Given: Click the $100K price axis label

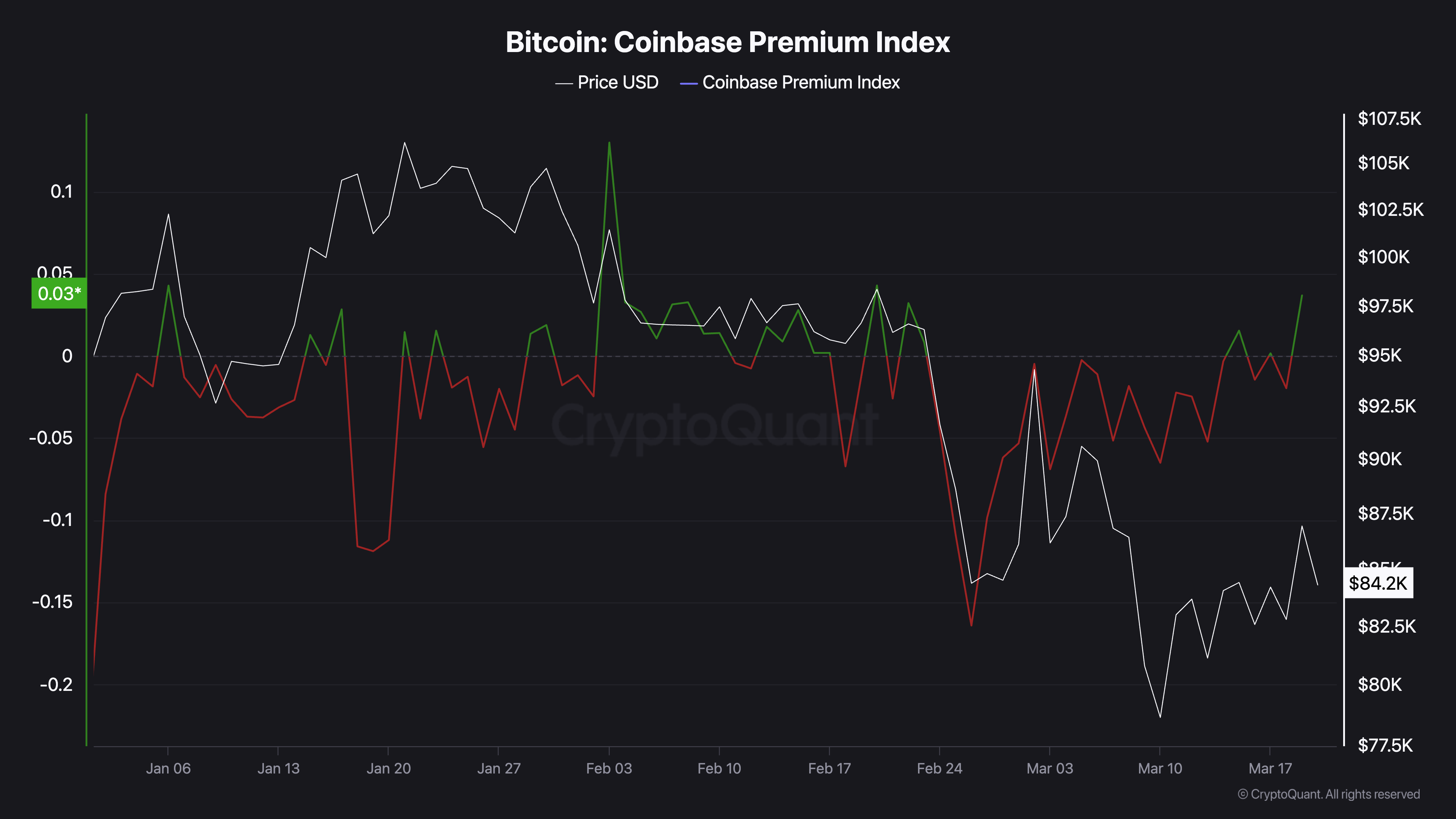Looking at the screenshot, I should point(1383,257).
